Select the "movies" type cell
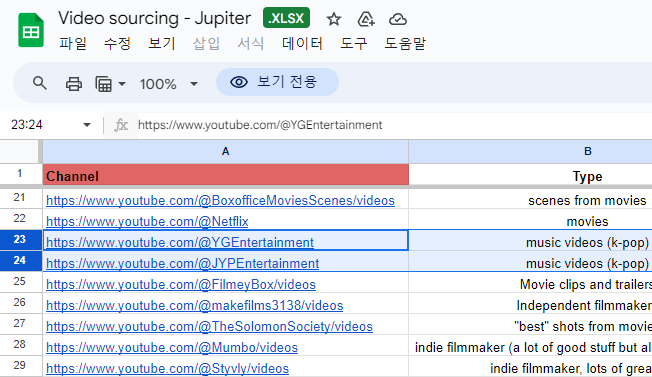Viewport: 652px width, 377px height. click(530, 219)
